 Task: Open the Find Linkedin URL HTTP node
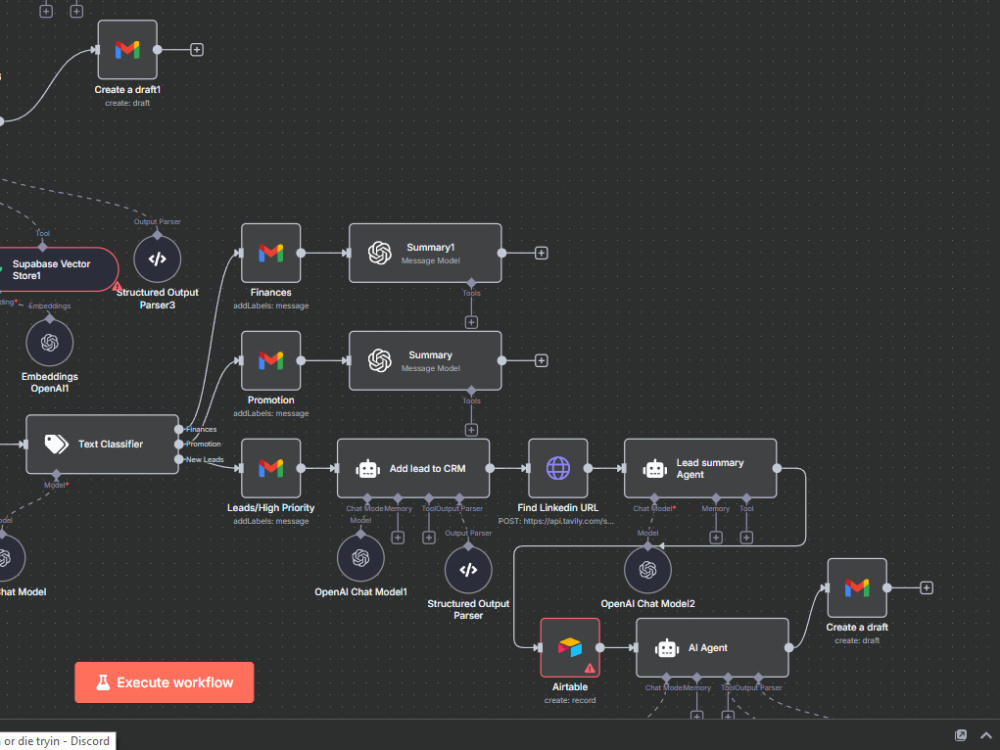[558, 468]
